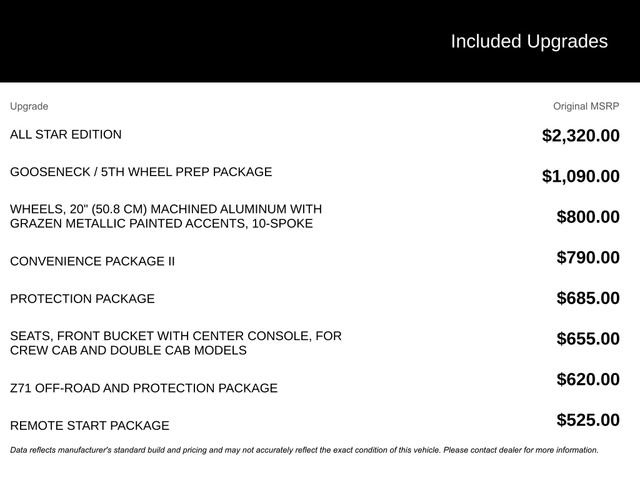Viewport: 640px width, 480px height.
Task: Click the Included Upgrades heading
Action: 528,41
